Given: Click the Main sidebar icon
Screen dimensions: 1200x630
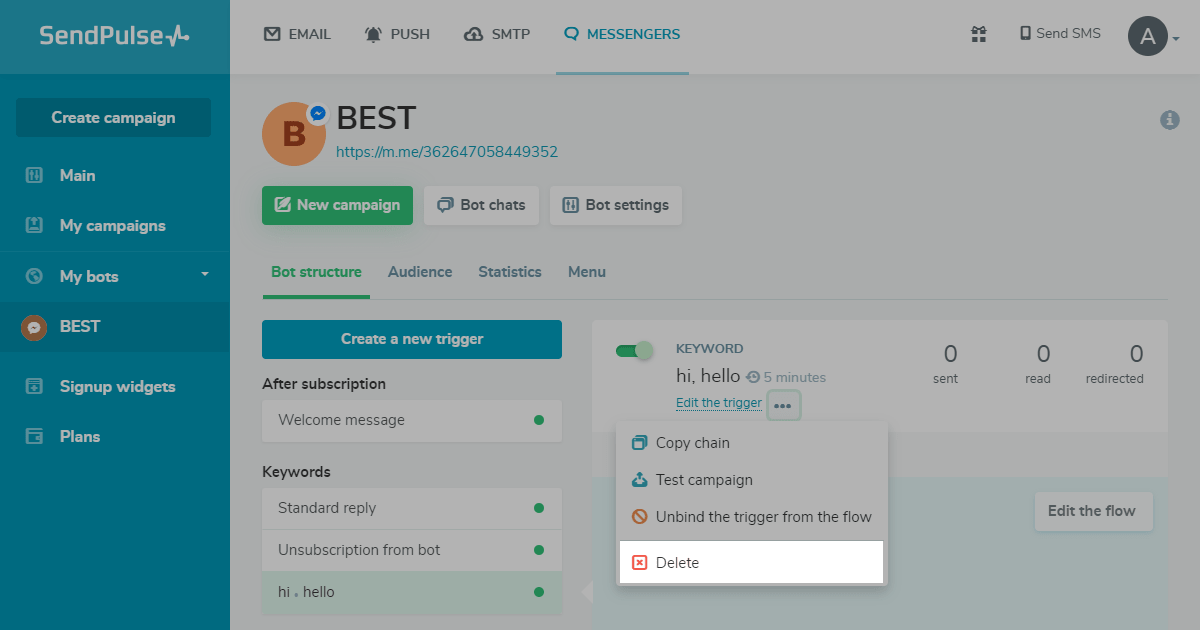Looking at the screenshot, I should pyautogui.click(x=34, y=175).
